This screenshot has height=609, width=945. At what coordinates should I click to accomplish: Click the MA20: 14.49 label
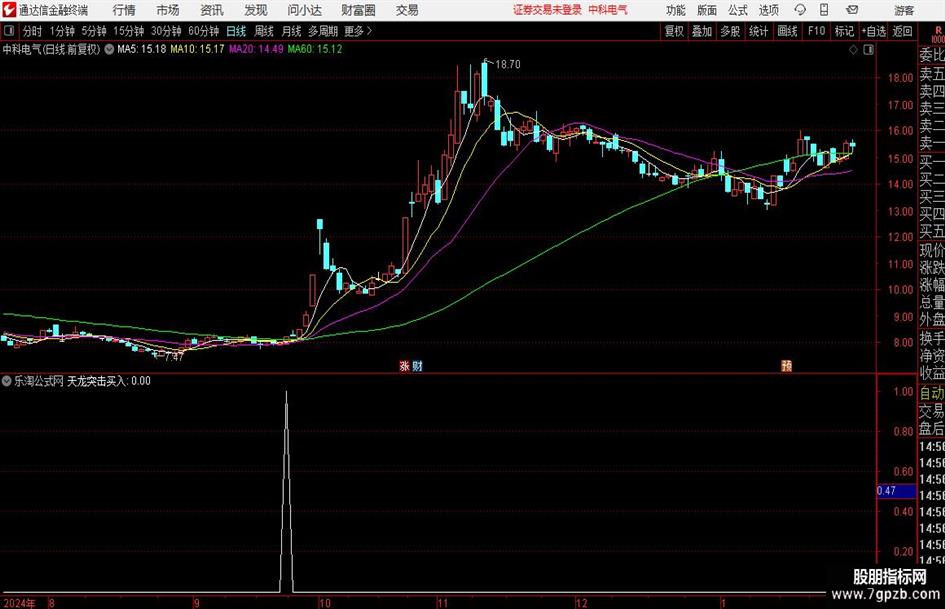click(x=256, y=49)
